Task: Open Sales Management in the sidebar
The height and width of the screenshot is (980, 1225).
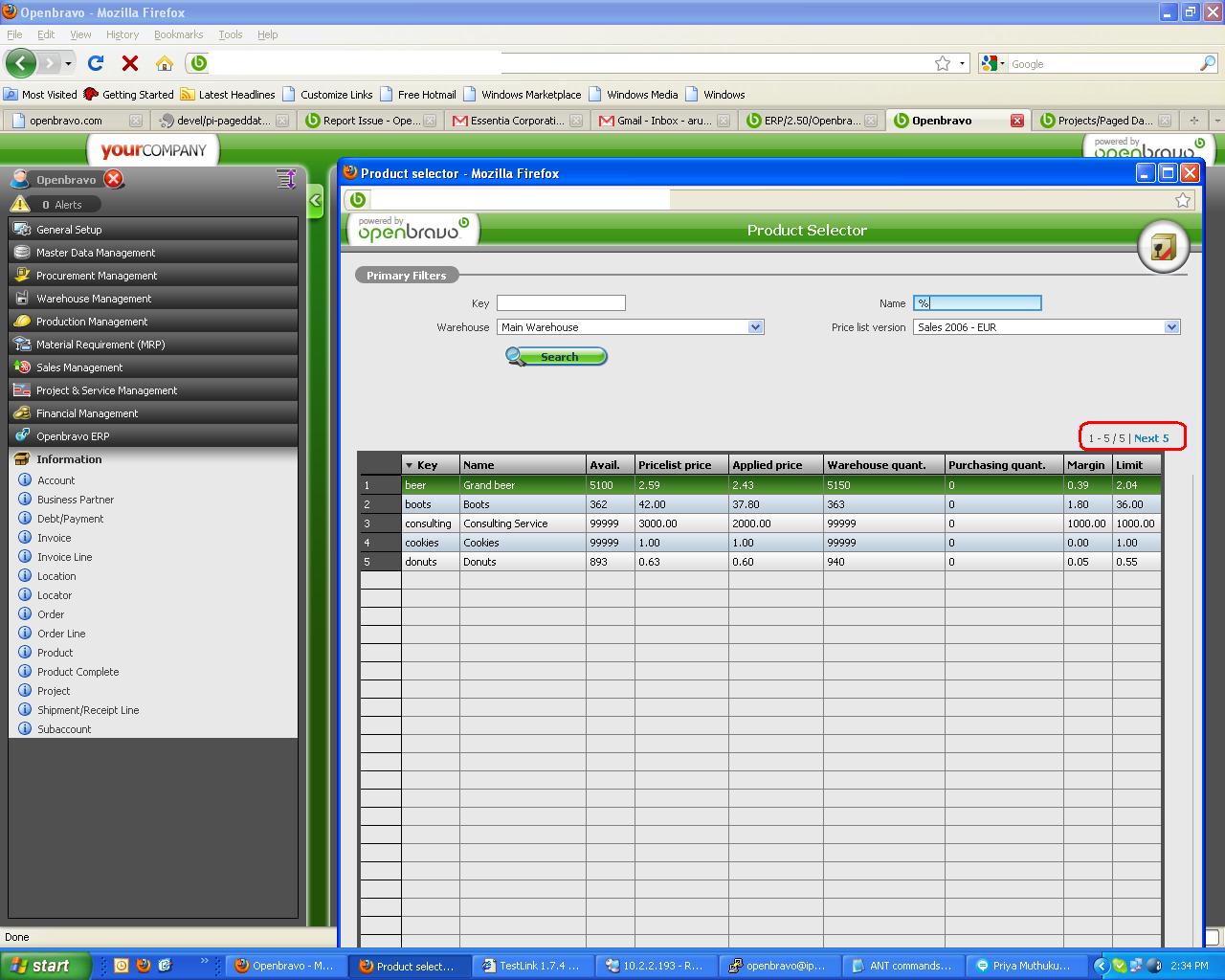Action: [x=79, y=367]
